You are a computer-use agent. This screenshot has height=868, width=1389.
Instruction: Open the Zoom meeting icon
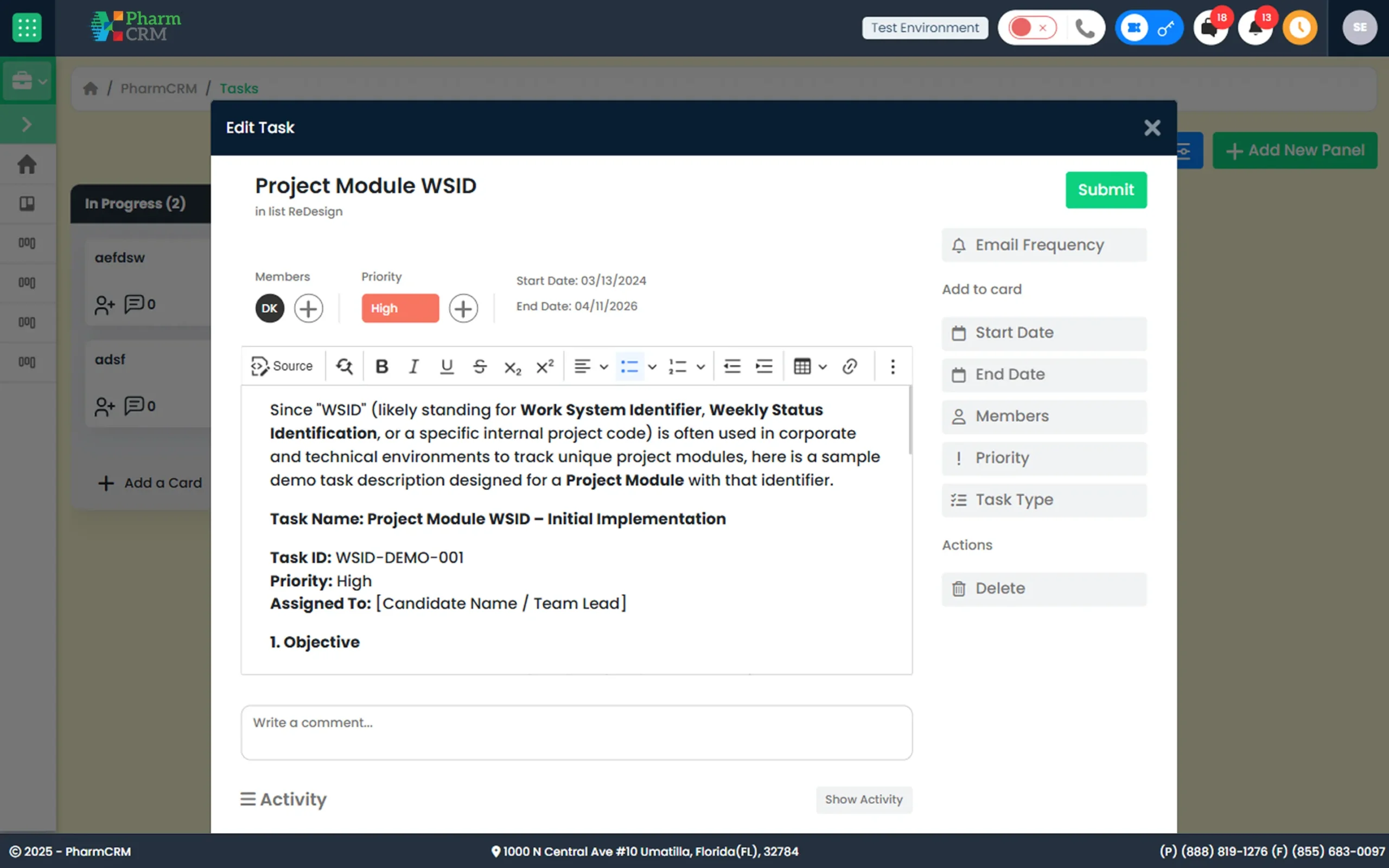coord(1134,28)
